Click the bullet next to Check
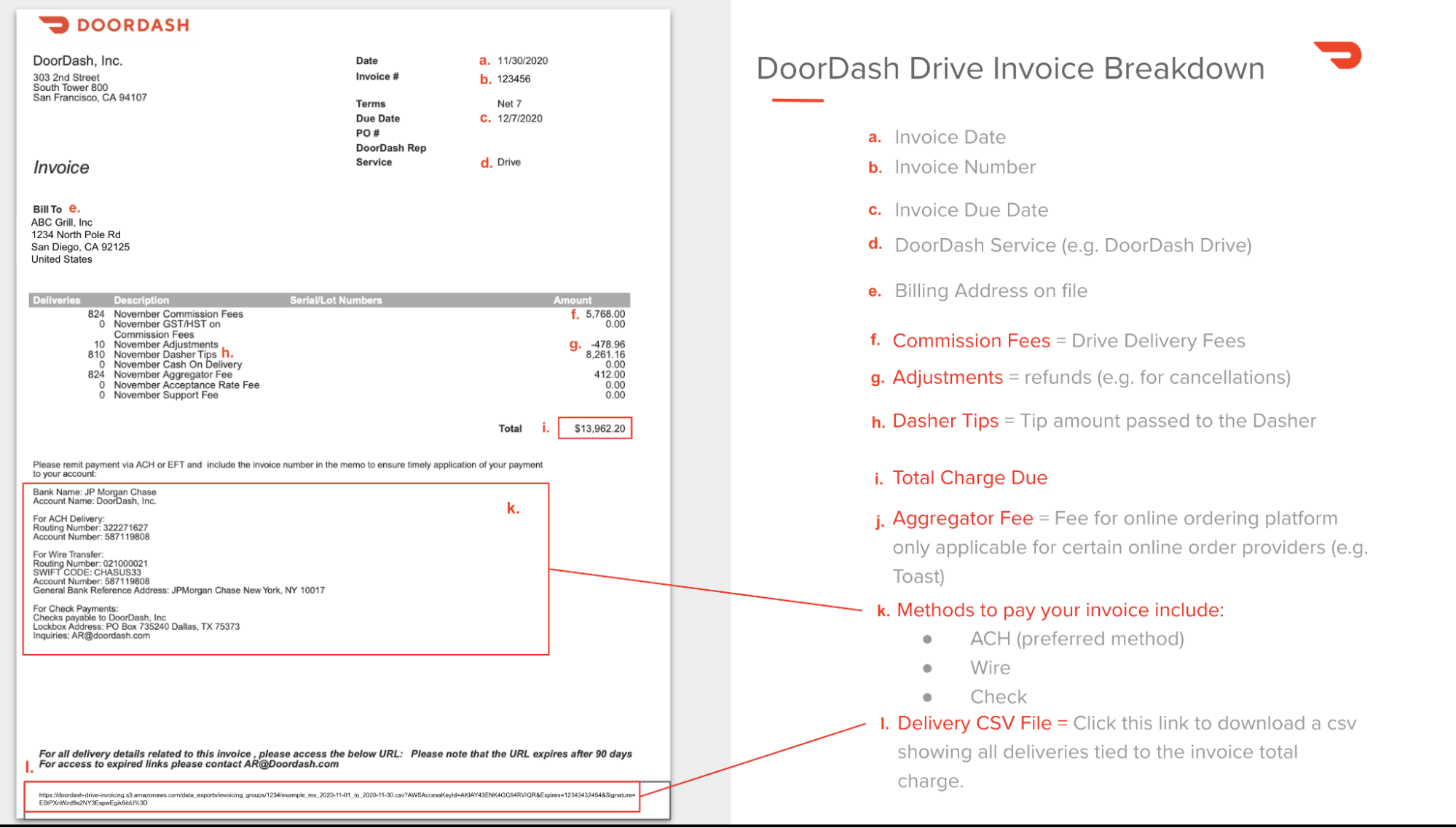This screenshot has width=1456, height=828. [927, 697]
